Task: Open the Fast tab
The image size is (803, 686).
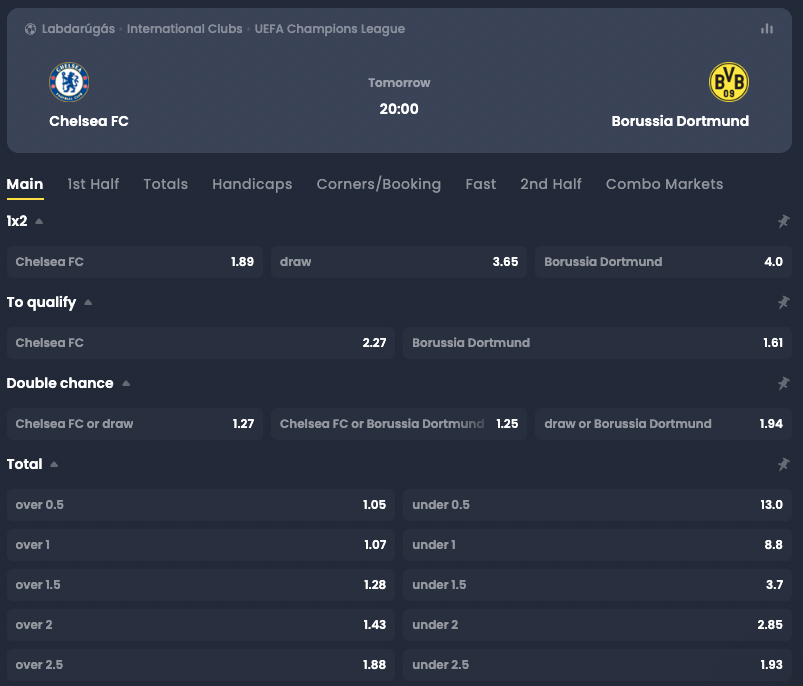Action: point(480,184)
